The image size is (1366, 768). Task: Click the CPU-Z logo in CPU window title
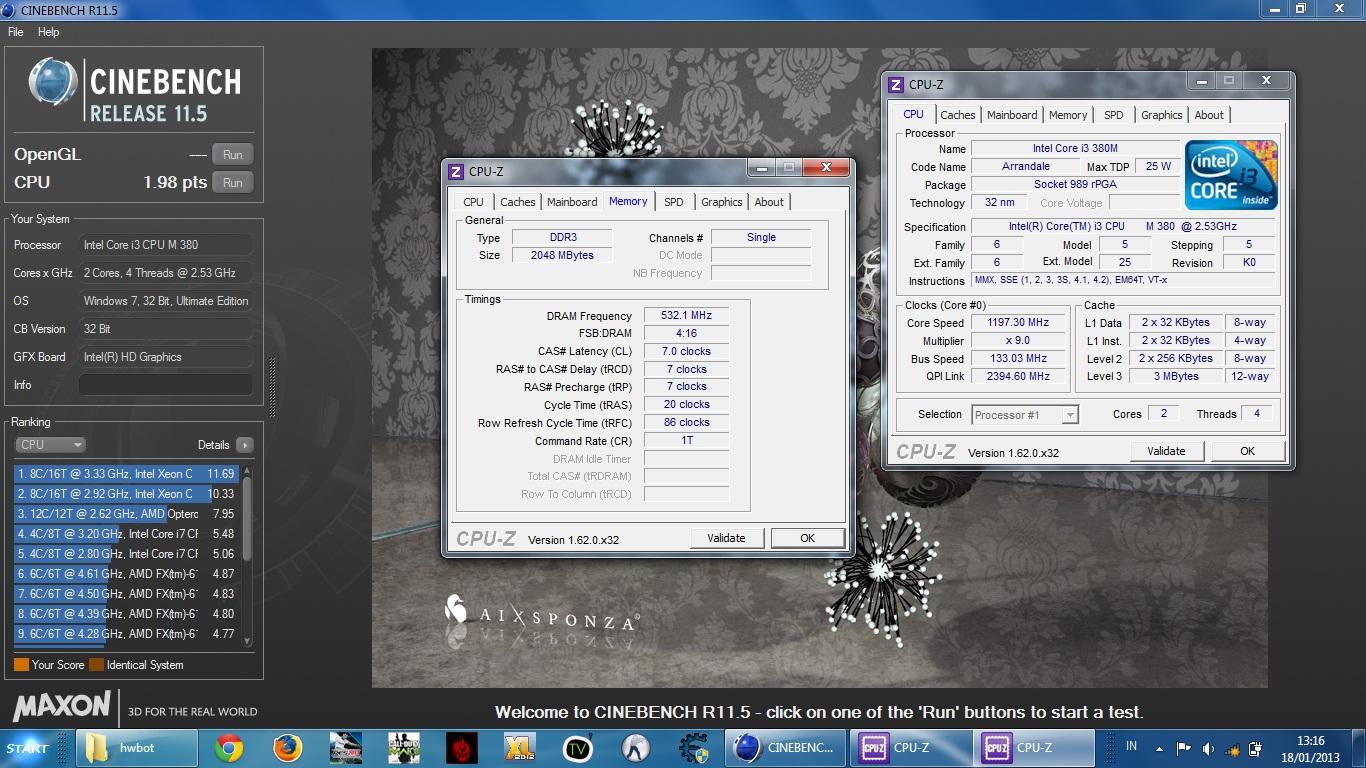896,85
